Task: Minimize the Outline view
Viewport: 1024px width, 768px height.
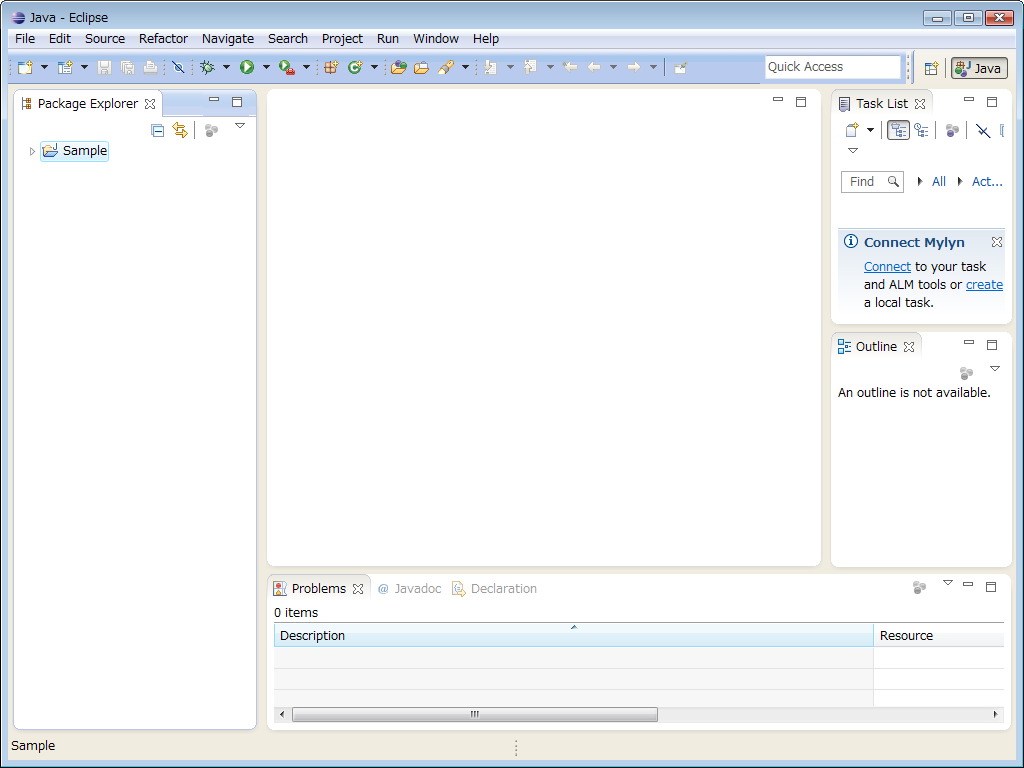Action: (x=969, y=343)
